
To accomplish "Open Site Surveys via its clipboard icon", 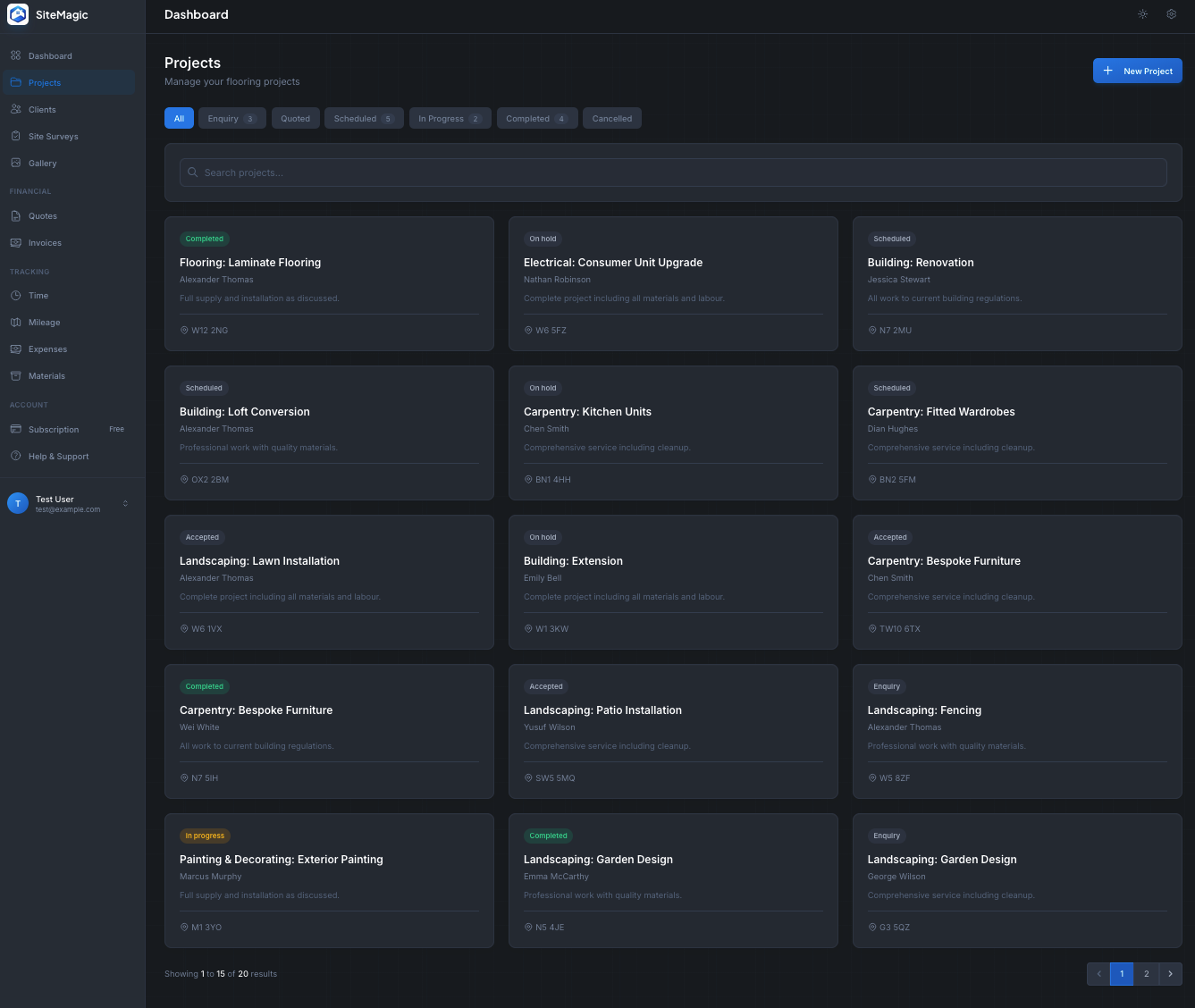I will pos(15,136).
